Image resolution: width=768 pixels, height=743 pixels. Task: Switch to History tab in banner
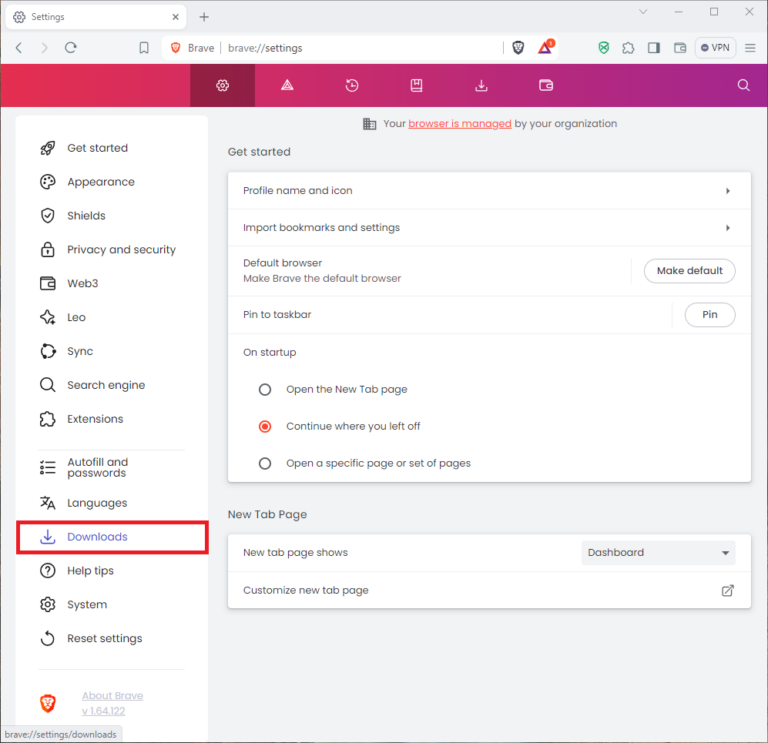(352, 85)
